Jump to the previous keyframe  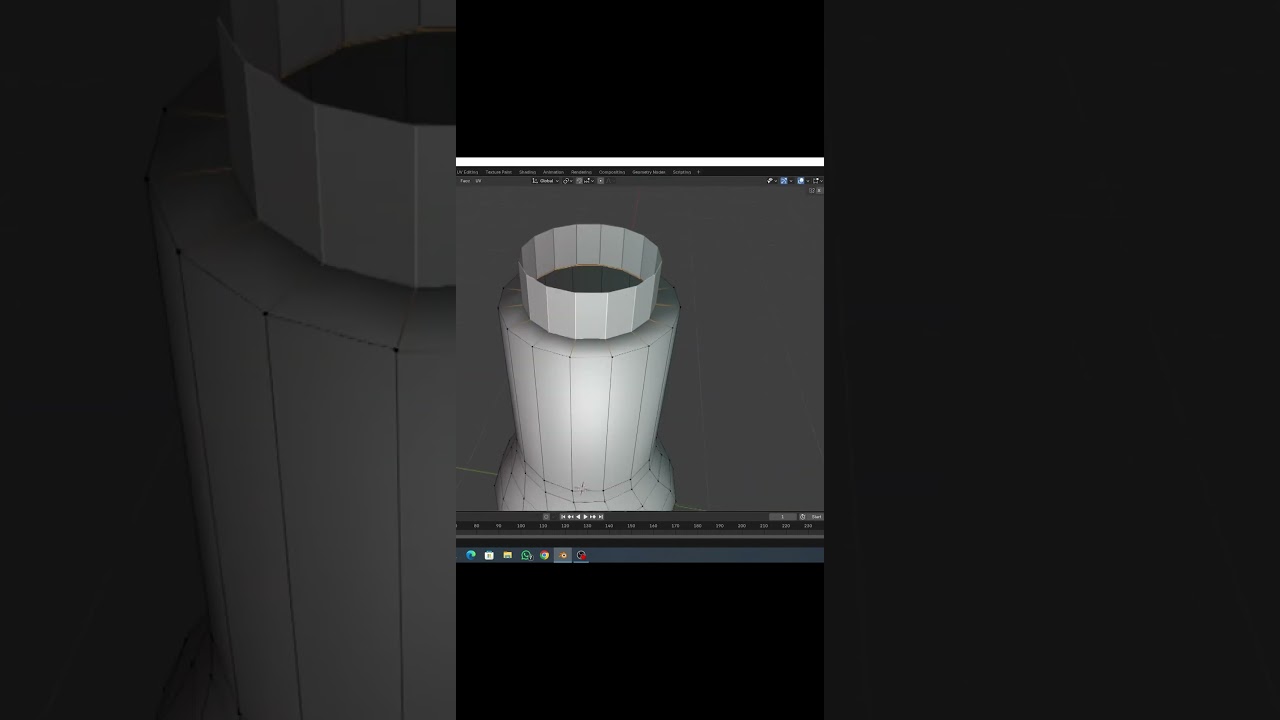(570, 517)
